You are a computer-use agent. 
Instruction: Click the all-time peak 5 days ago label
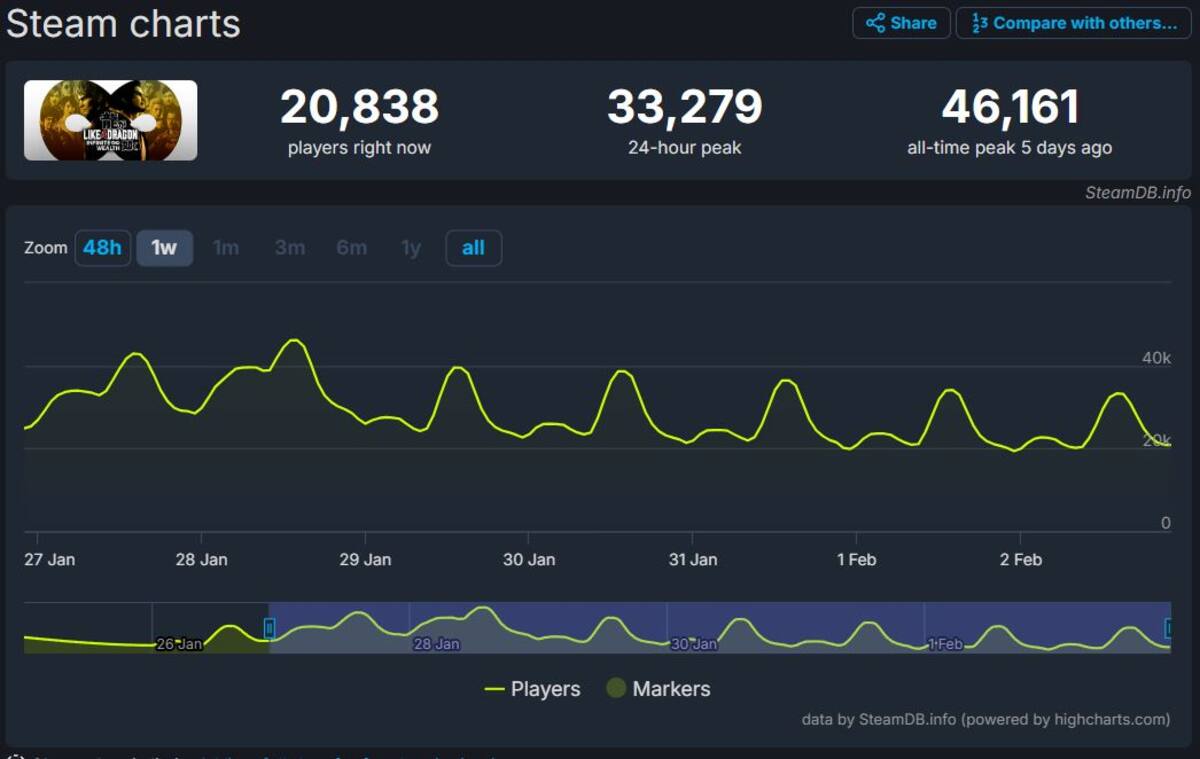coord(1009,148)
